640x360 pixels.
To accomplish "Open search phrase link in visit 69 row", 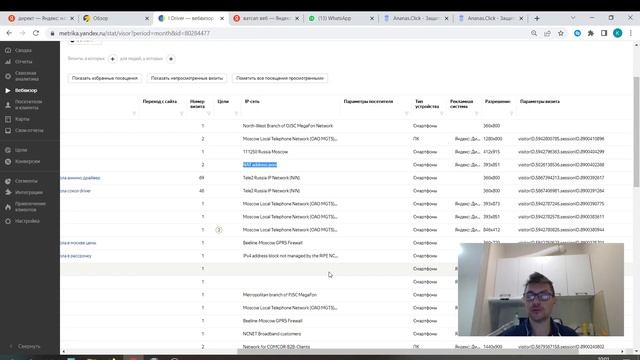I will pos(80,178).
